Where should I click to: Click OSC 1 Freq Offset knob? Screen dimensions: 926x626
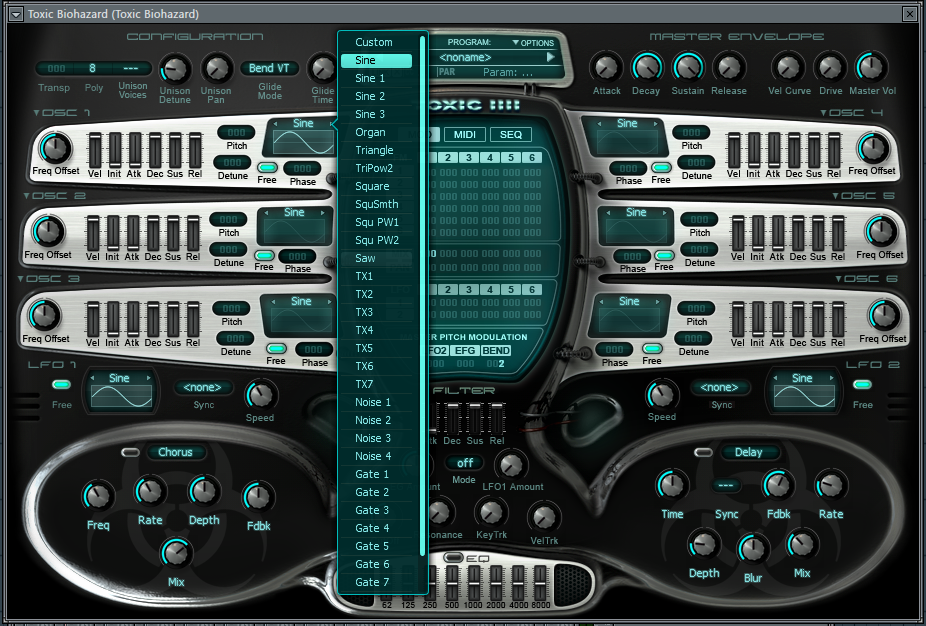(56, 148)
